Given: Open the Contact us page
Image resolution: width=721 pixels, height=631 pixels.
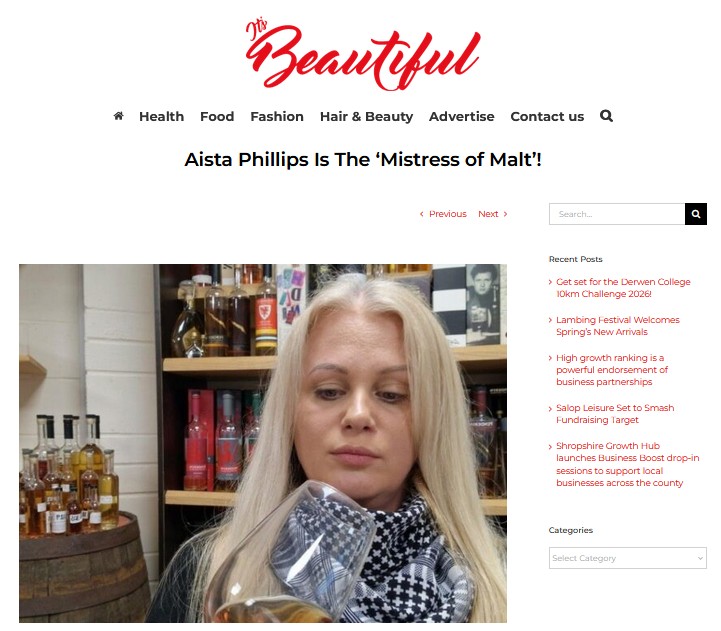Looking at the screenshot, I should [x=547, y=116].
